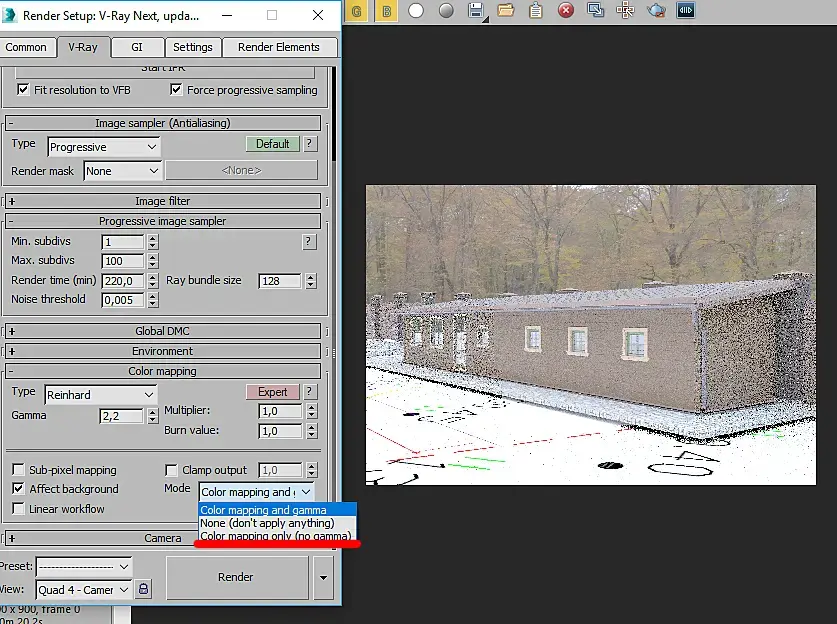Click the Render time (min) field

(123, 281)
